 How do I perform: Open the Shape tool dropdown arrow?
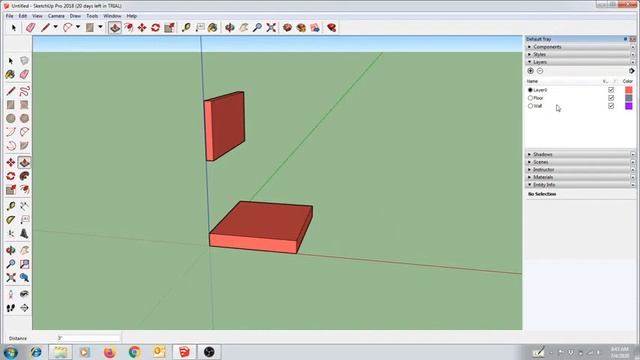coord(100,27)
